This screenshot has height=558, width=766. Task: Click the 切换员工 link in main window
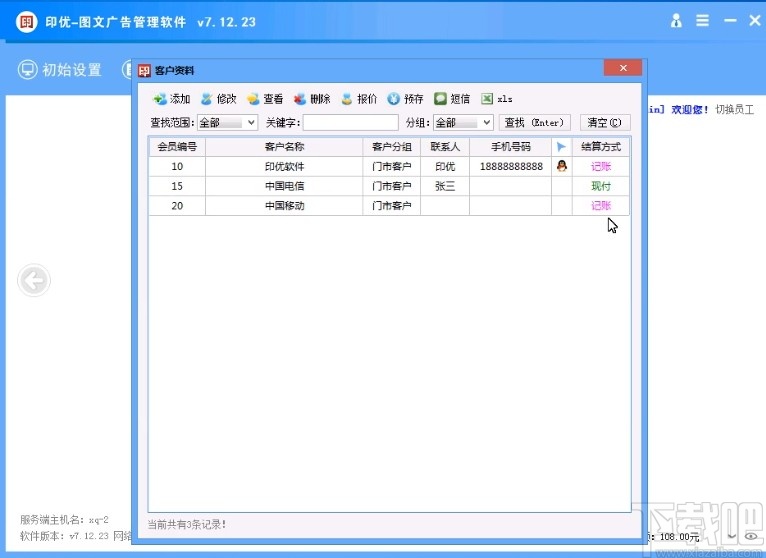point(734,109)
